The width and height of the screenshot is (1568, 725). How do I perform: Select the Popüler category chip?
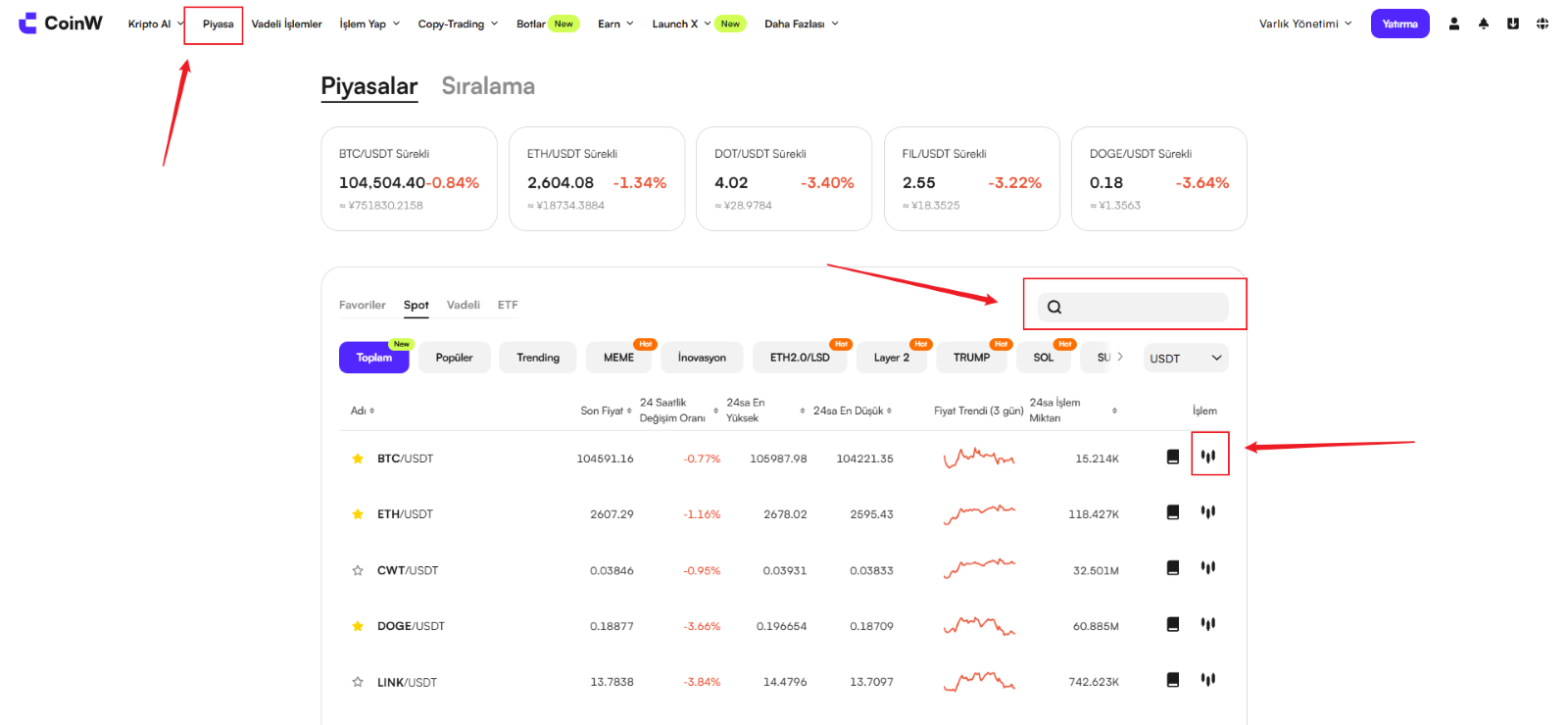[455, 358]
